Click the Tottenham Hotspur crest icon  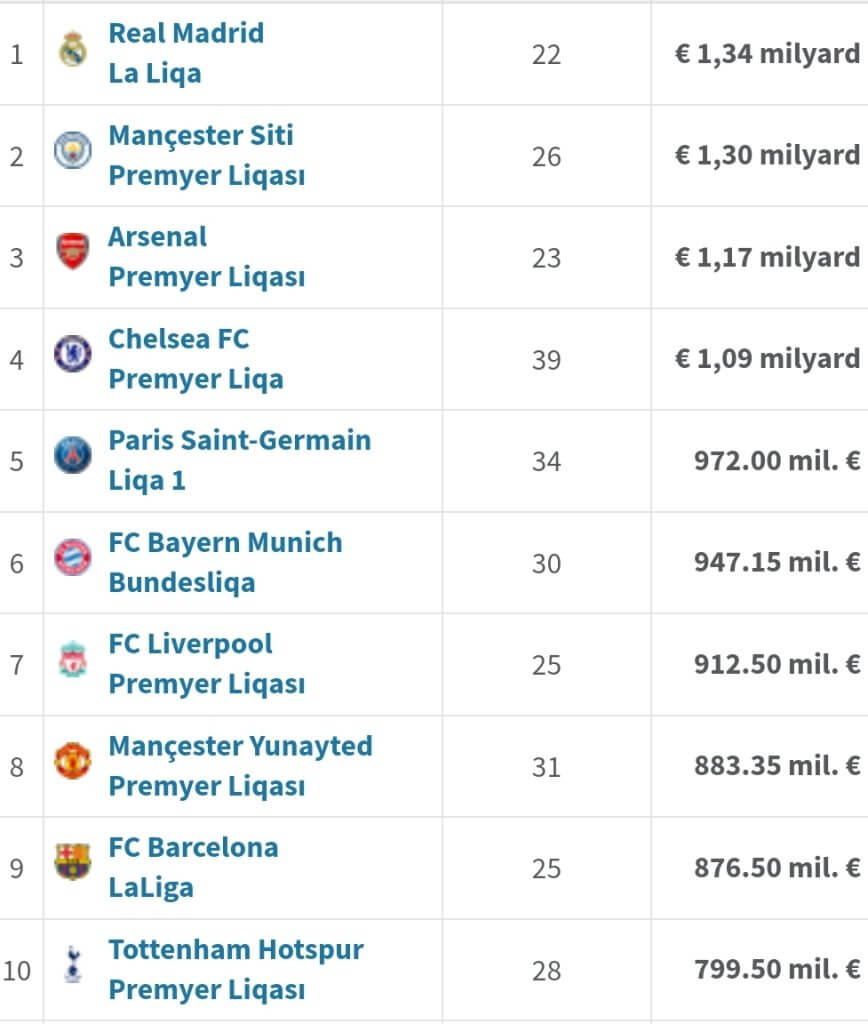point(73,964)
